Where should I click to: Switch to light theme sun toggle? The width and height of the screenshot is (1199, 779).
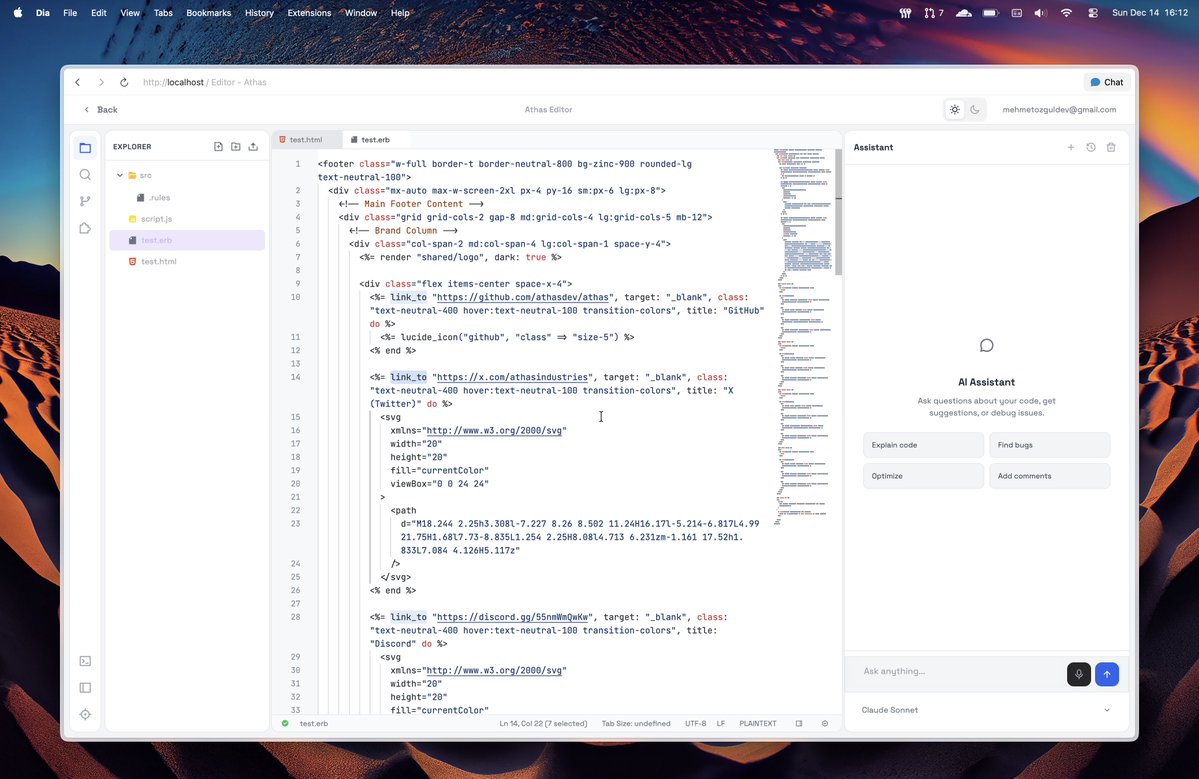click(x=954, y=109)
